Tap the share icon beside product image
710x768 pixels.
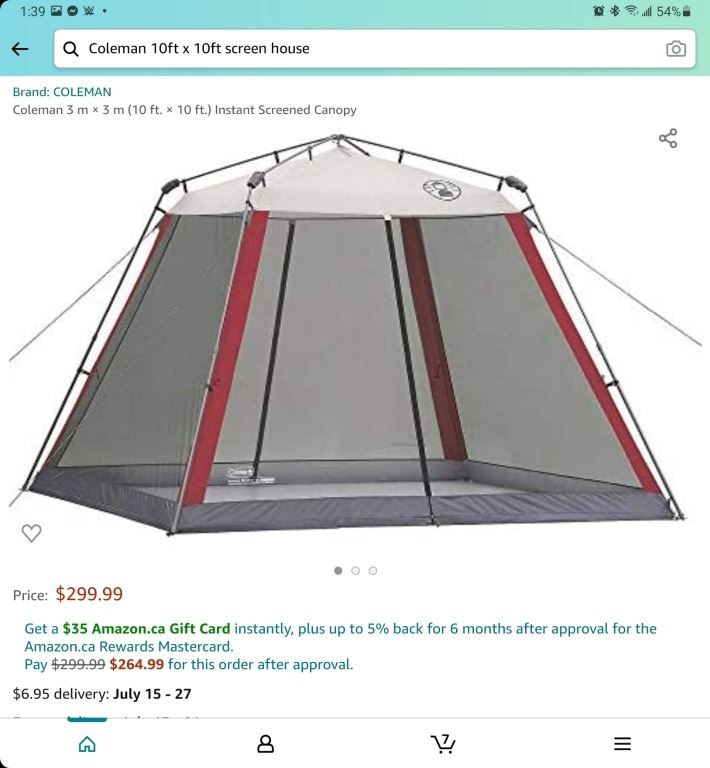tap(668, 138)
